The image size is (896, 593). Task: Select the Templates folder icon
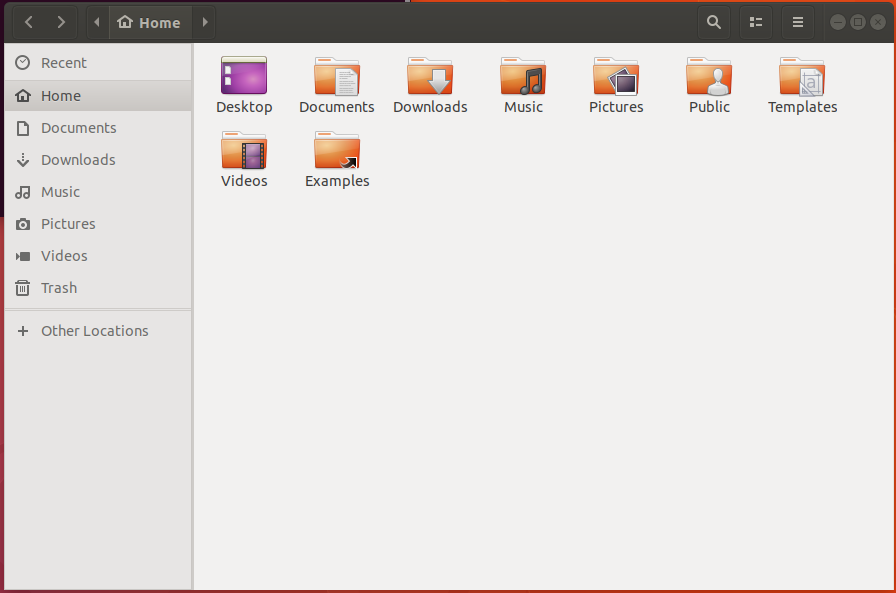pos(802,75)
